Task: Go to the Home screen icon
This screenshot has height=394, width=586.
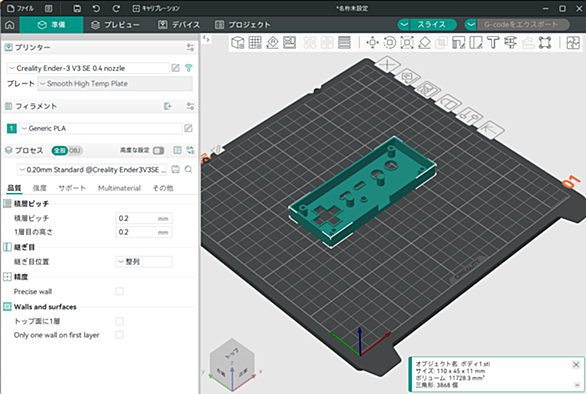Action: (10, 25)
